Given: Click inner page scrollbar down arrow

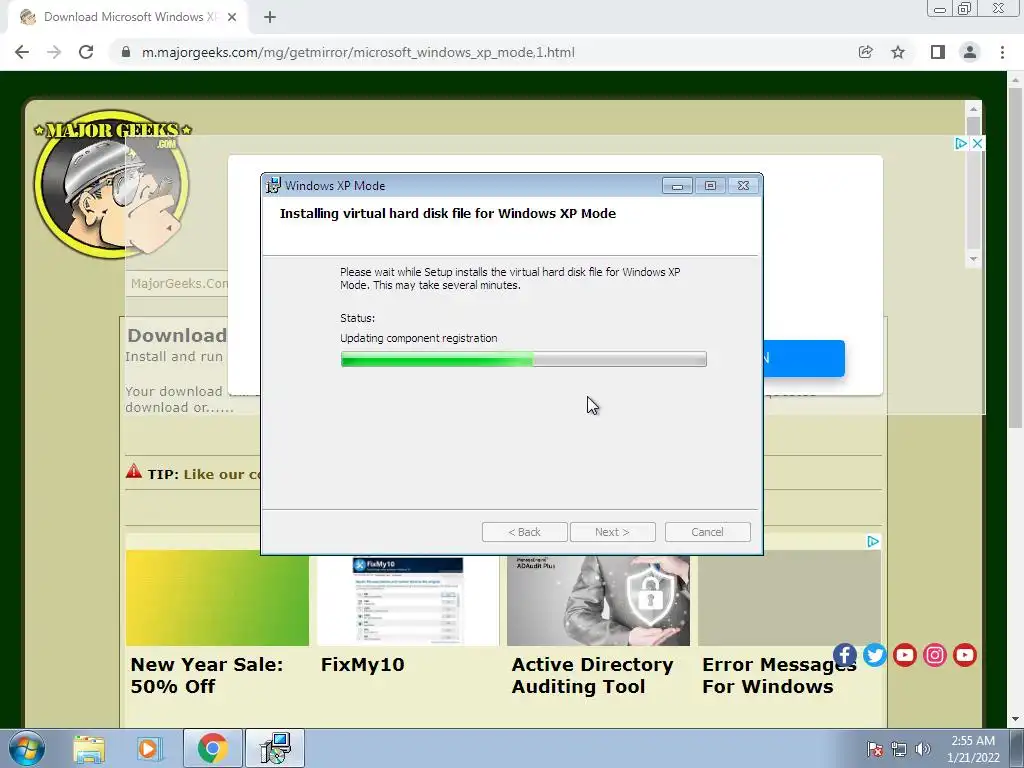Looking at the screenshot, I should 973,259.
